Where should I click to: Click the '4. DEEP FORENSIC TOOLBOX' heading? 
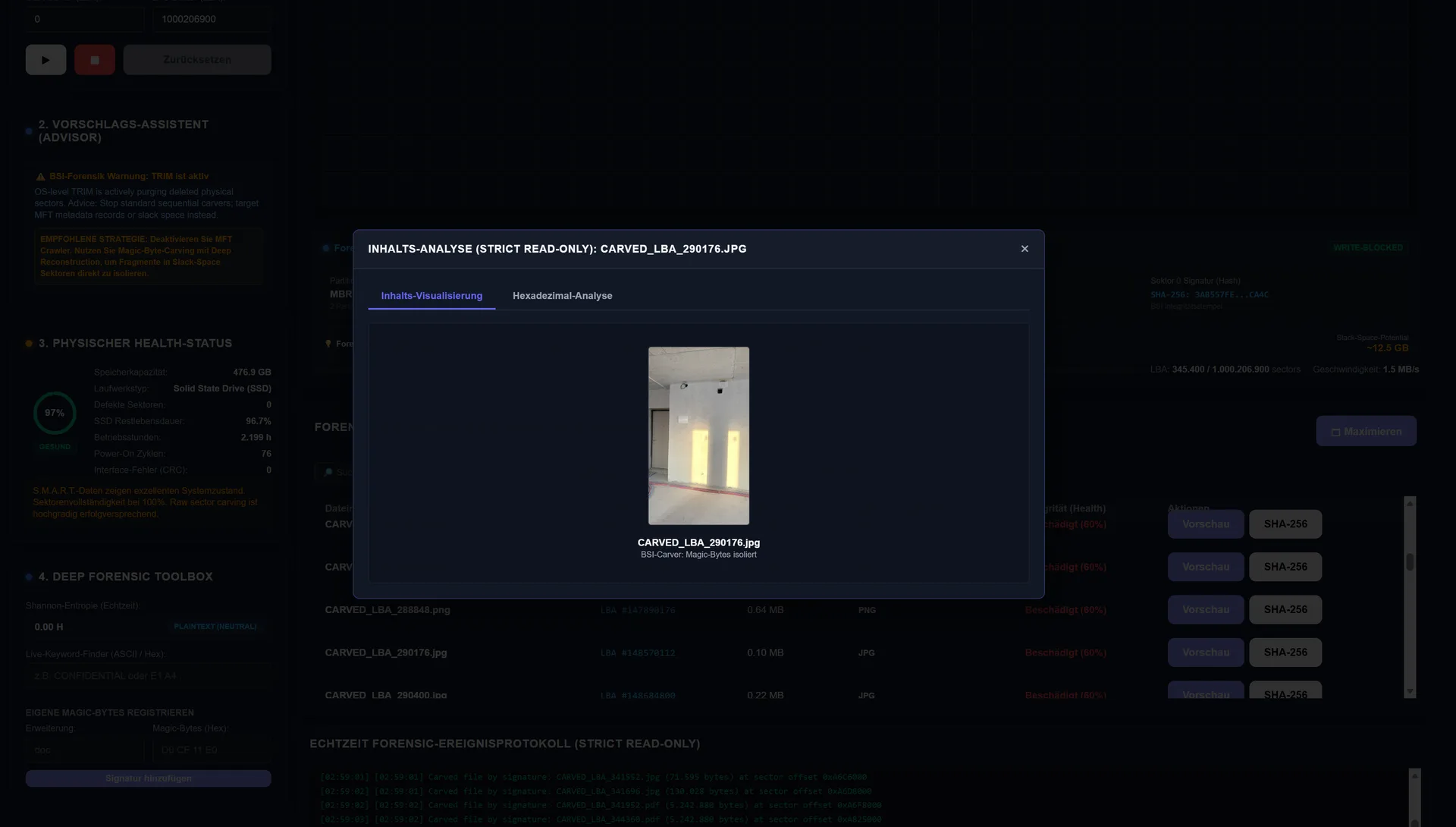pyautogui.click(x=126, y=577)
